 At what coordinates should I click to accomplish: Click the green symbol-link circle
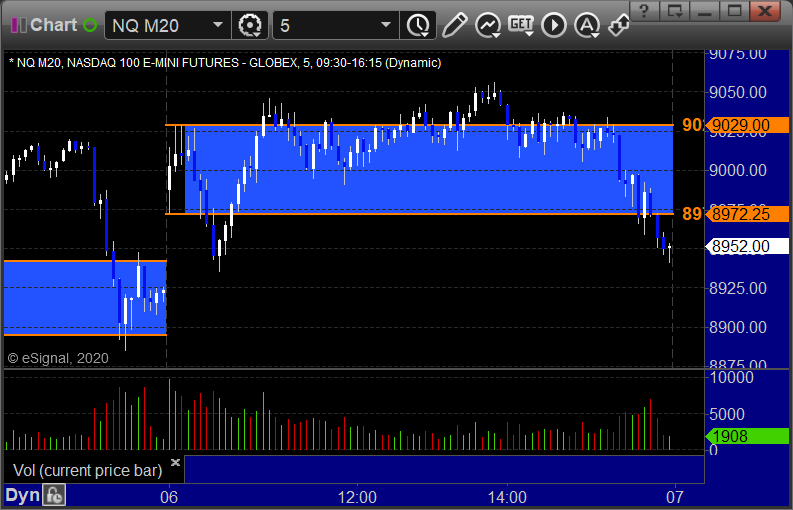pos(90,25)
